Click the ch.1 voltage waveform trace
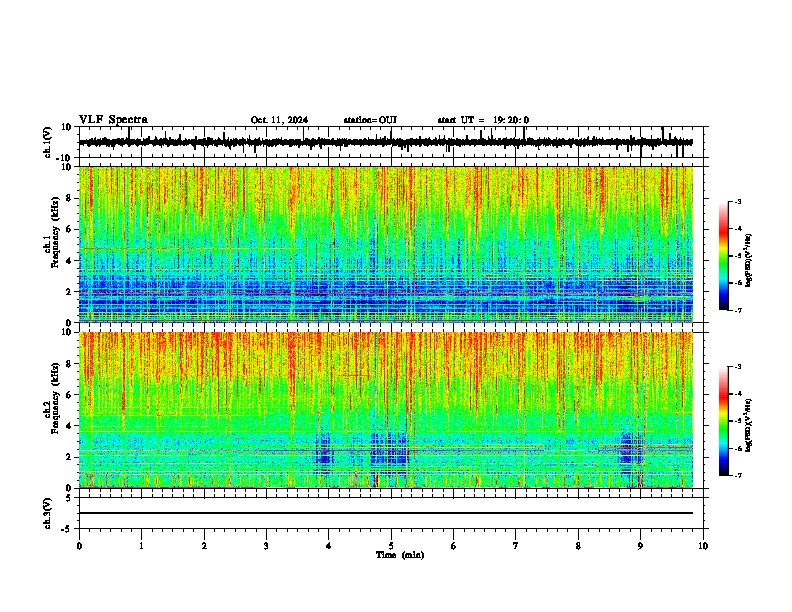792x612 pixels. pyautogui.click(x=385, y=142)
